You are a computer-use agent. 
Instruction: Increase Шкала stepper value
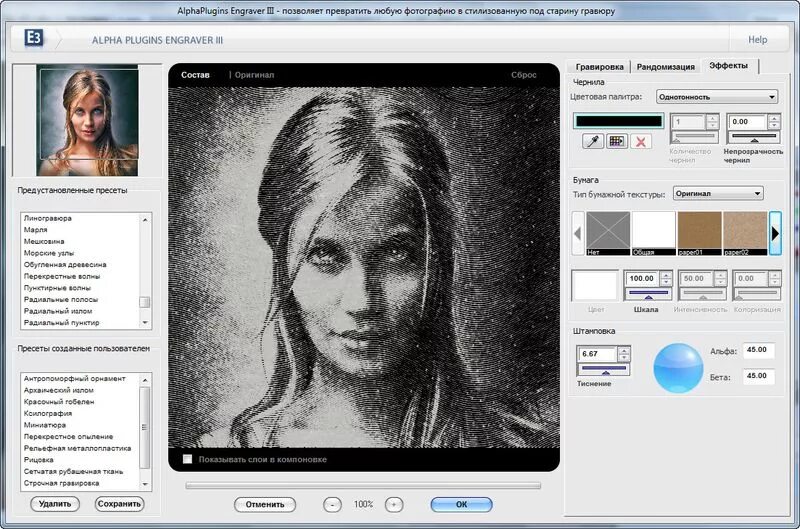666,275
